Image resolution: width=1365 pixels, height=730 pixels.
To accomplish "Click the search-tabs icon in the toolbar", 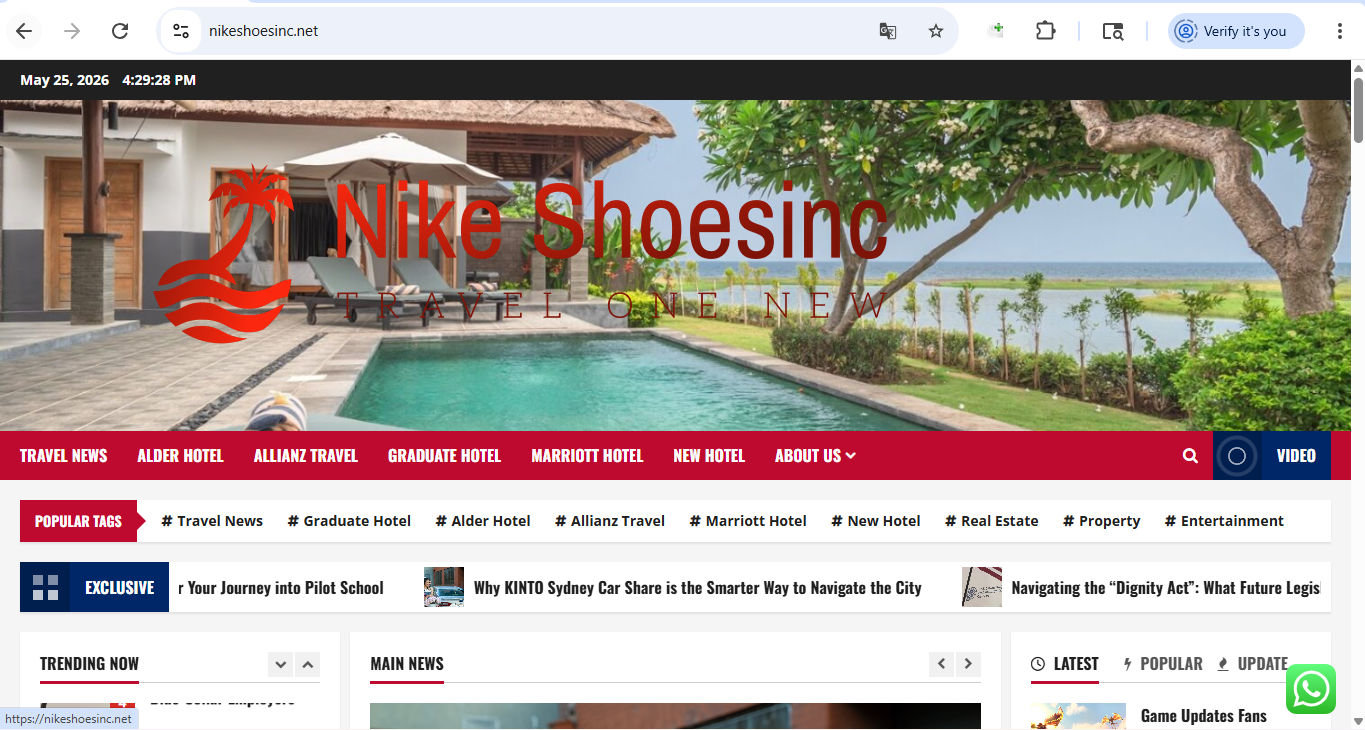I will (1113, 31).
